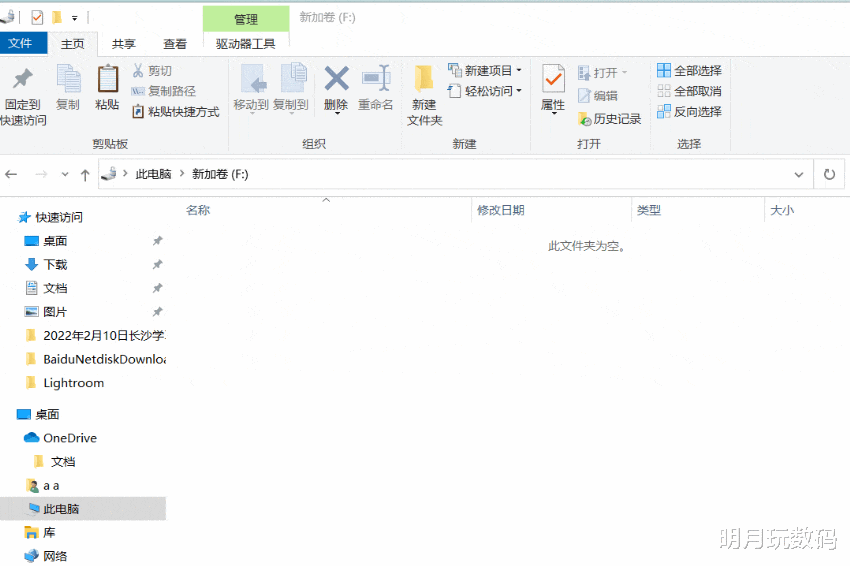Switch to the Home (主页) tab
This screenshot has height=566, width=850.
(x=73, y=44)
